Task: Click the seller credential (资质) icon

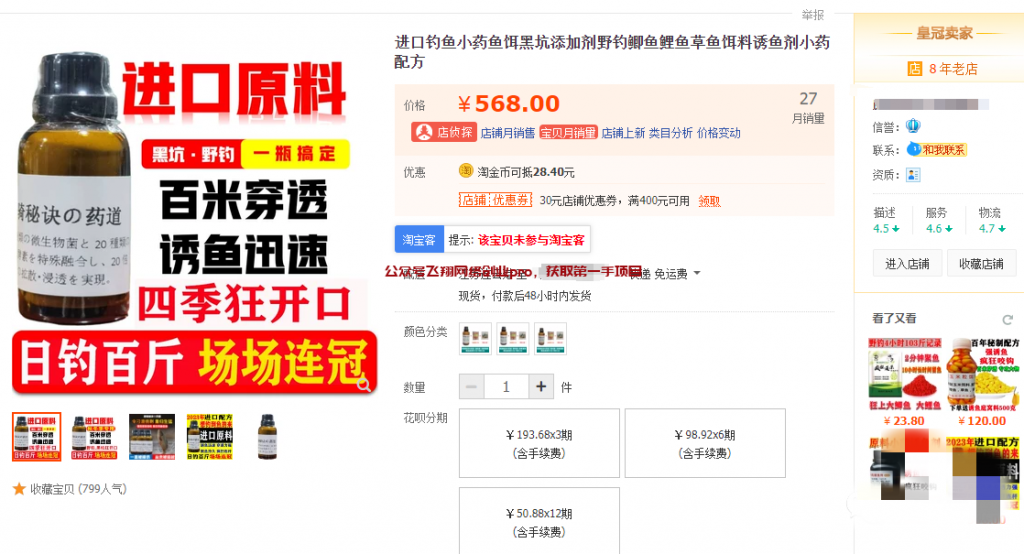Action: click(x=913, y=174)
